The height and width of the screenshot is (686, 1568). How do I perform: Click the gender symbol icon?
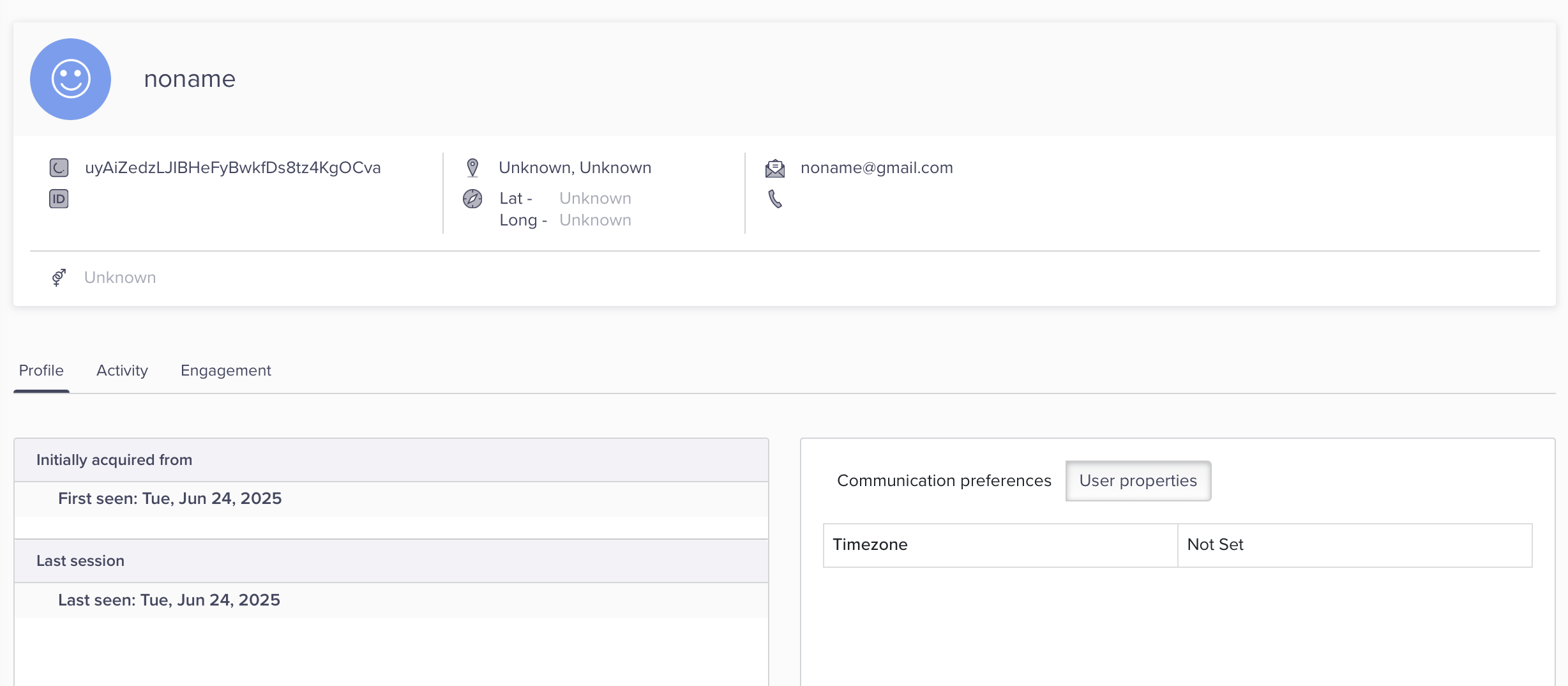59,277
